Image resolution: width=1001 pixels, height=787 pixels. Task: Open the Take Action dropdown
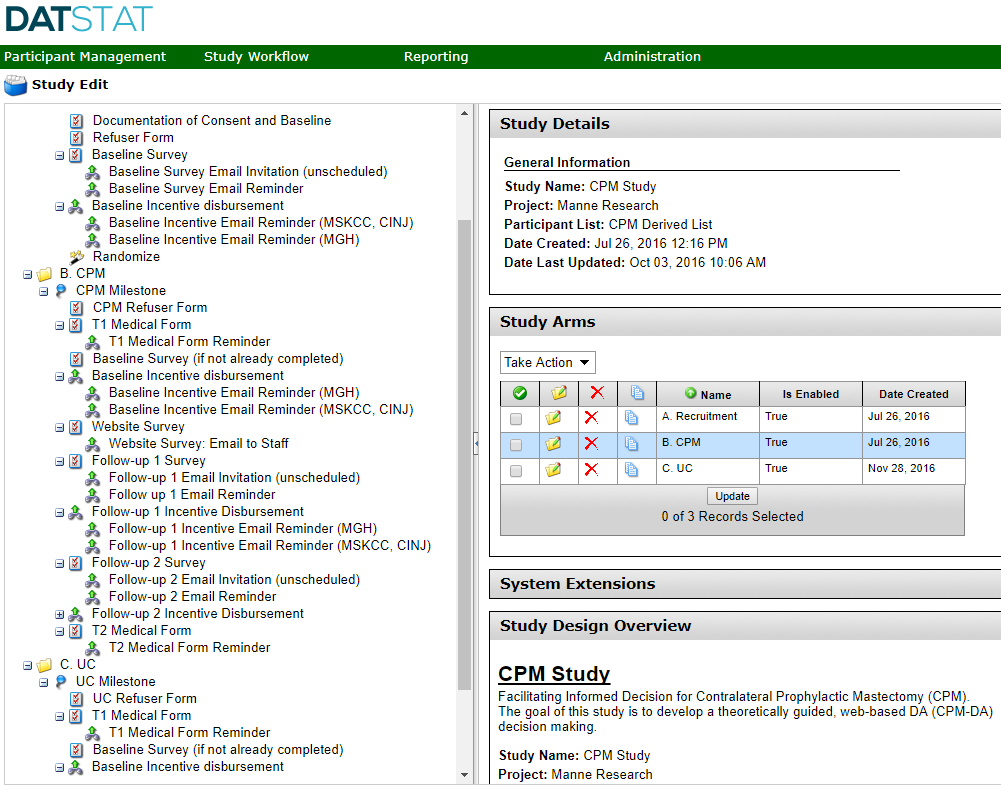click(x=548, y=363)
